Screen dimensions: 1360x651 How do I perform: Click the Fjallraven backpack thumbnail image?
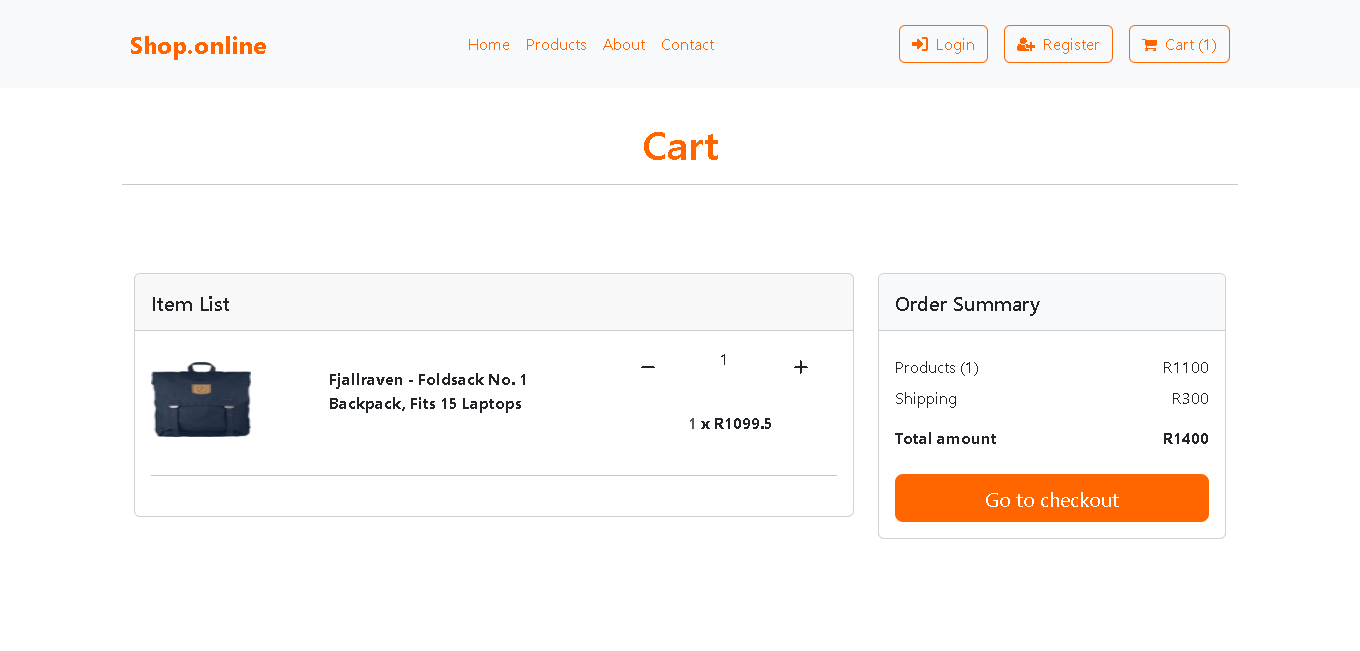201,400
